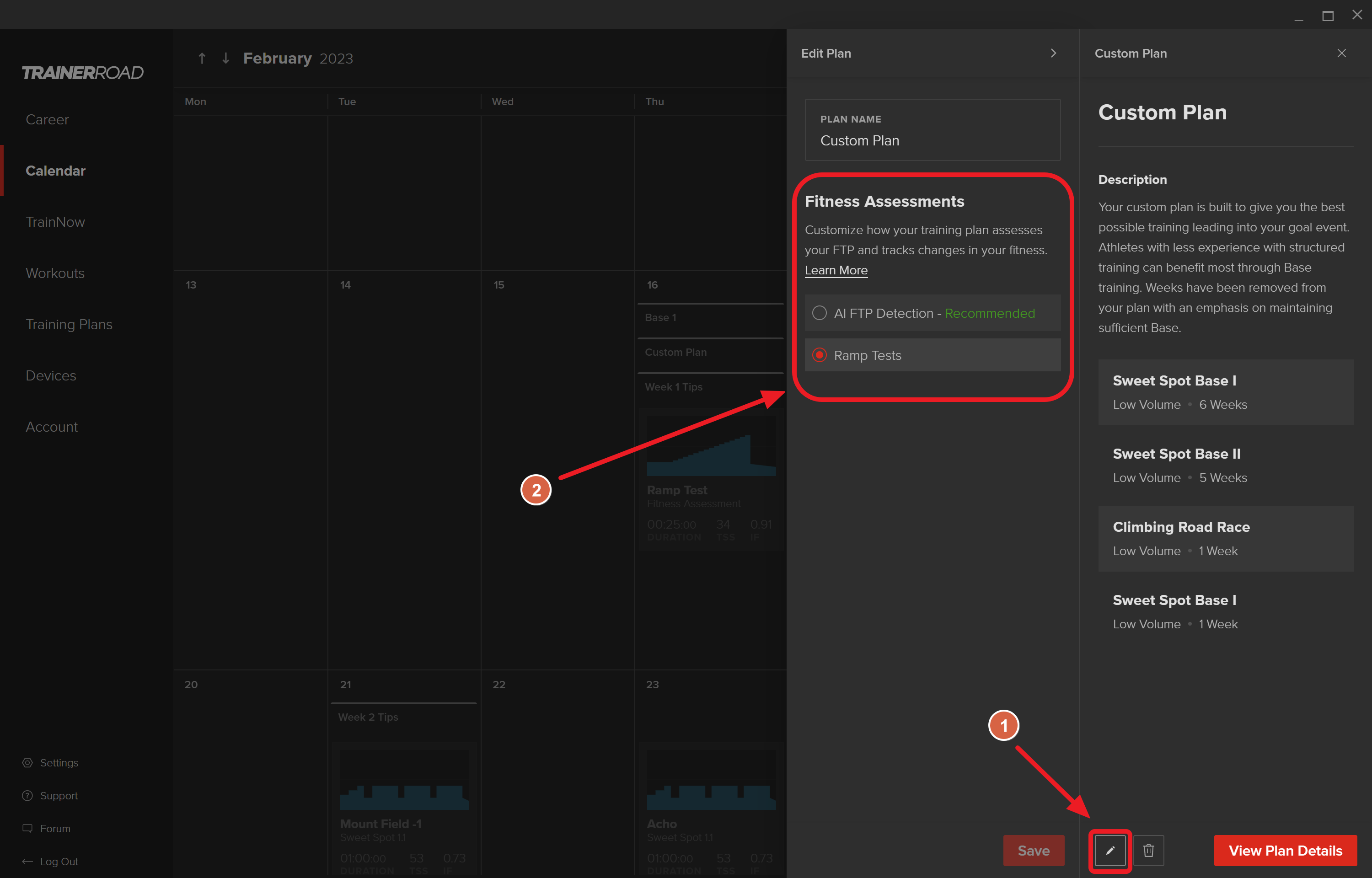The height and width of the screenshot is (878, 1372).
Task: Open the Calendar section
Action: tap(55, 171)
